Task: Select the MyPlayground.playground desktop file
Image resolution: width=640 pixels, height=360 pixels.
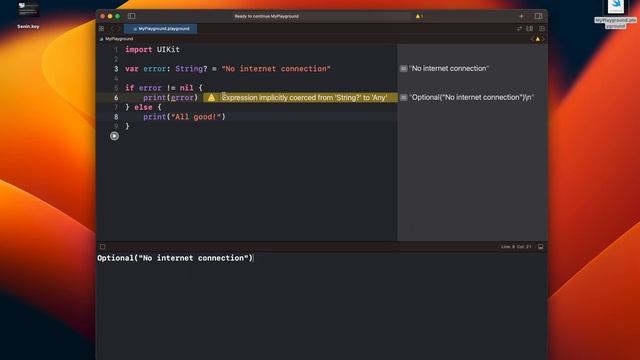Action: 616,14
